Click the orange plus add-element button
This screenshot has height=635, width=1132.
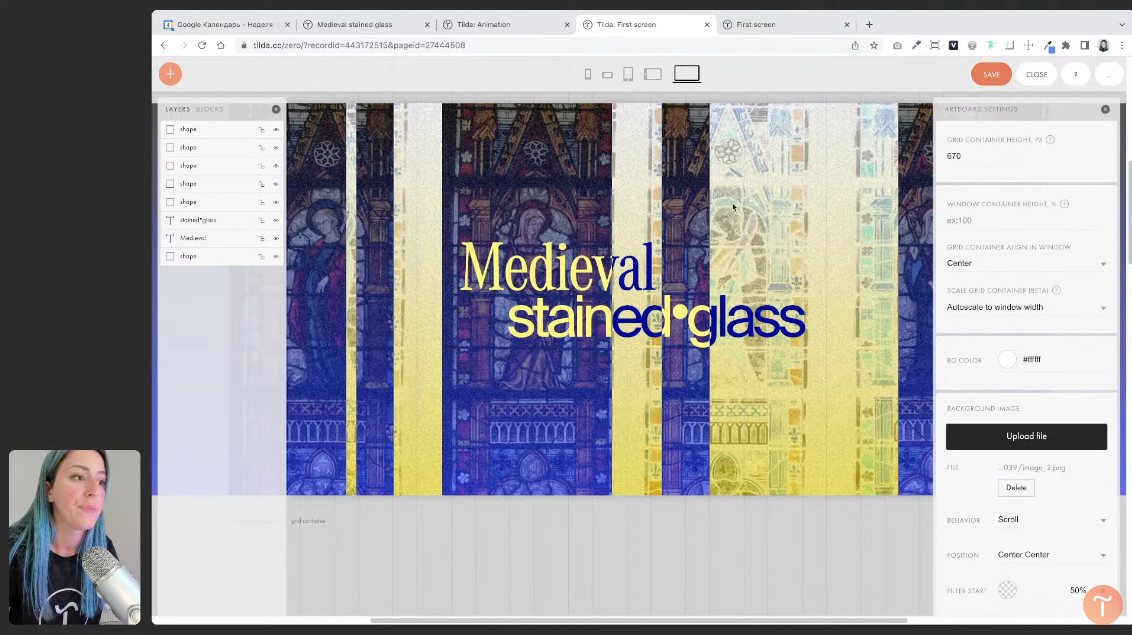point(170,74)
